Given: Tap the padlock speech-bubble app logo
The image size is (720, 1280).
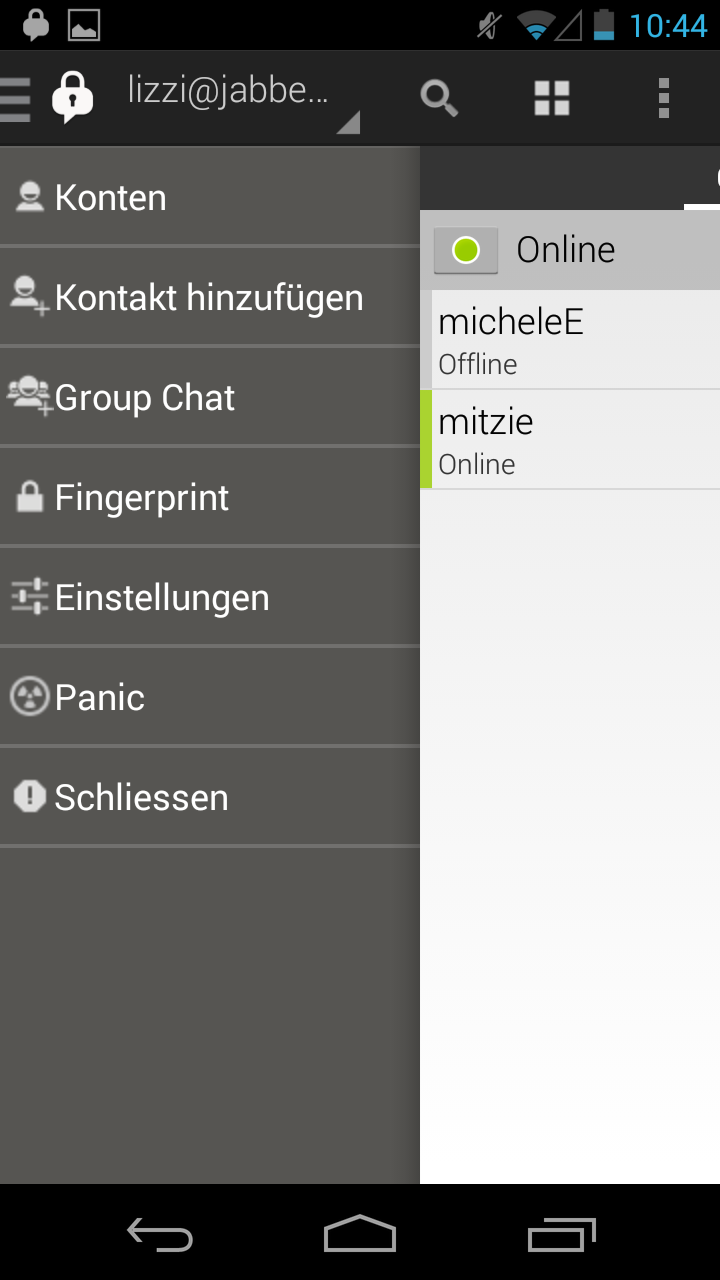Looking at the screenshot, I should point(72,97).
